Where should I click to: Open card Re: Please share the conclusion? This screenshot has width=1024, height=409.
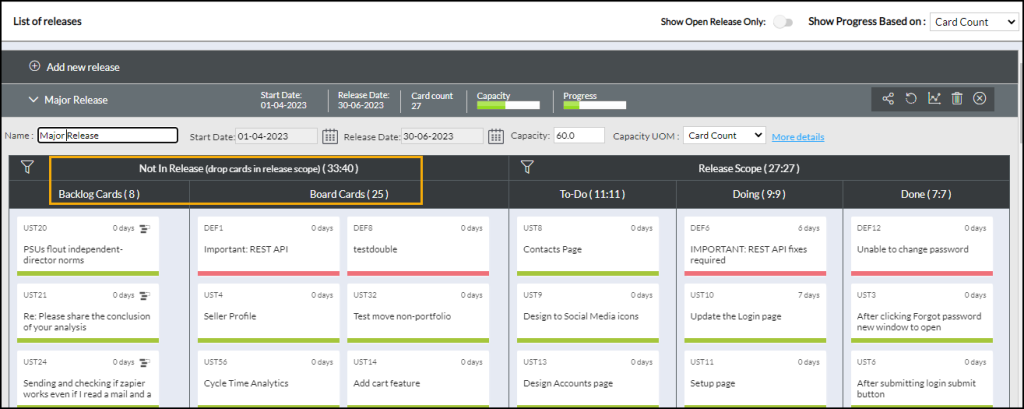click(88, 313)
